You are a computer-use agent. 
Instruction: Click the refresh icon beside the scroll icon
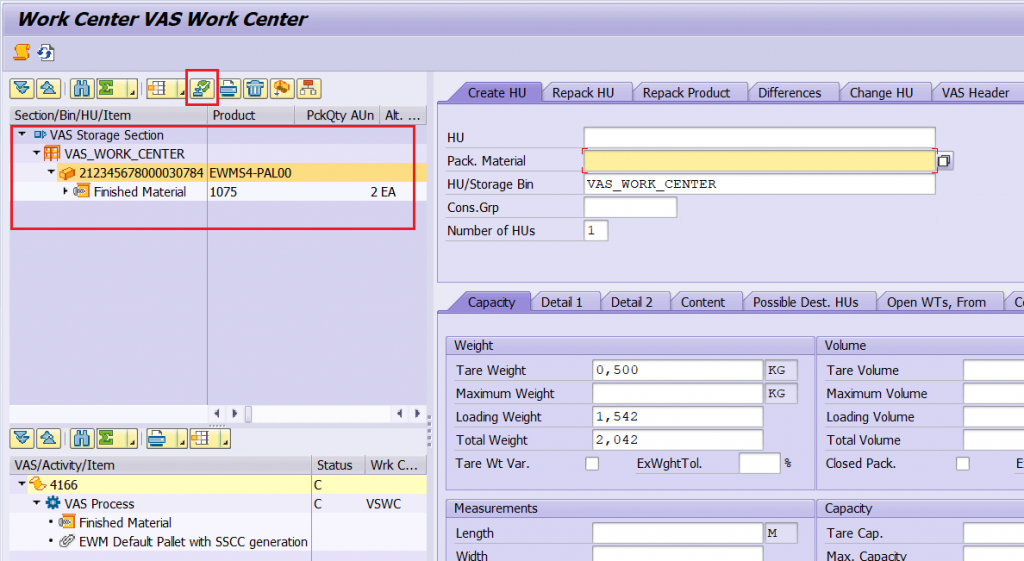[x=46, y=52]
